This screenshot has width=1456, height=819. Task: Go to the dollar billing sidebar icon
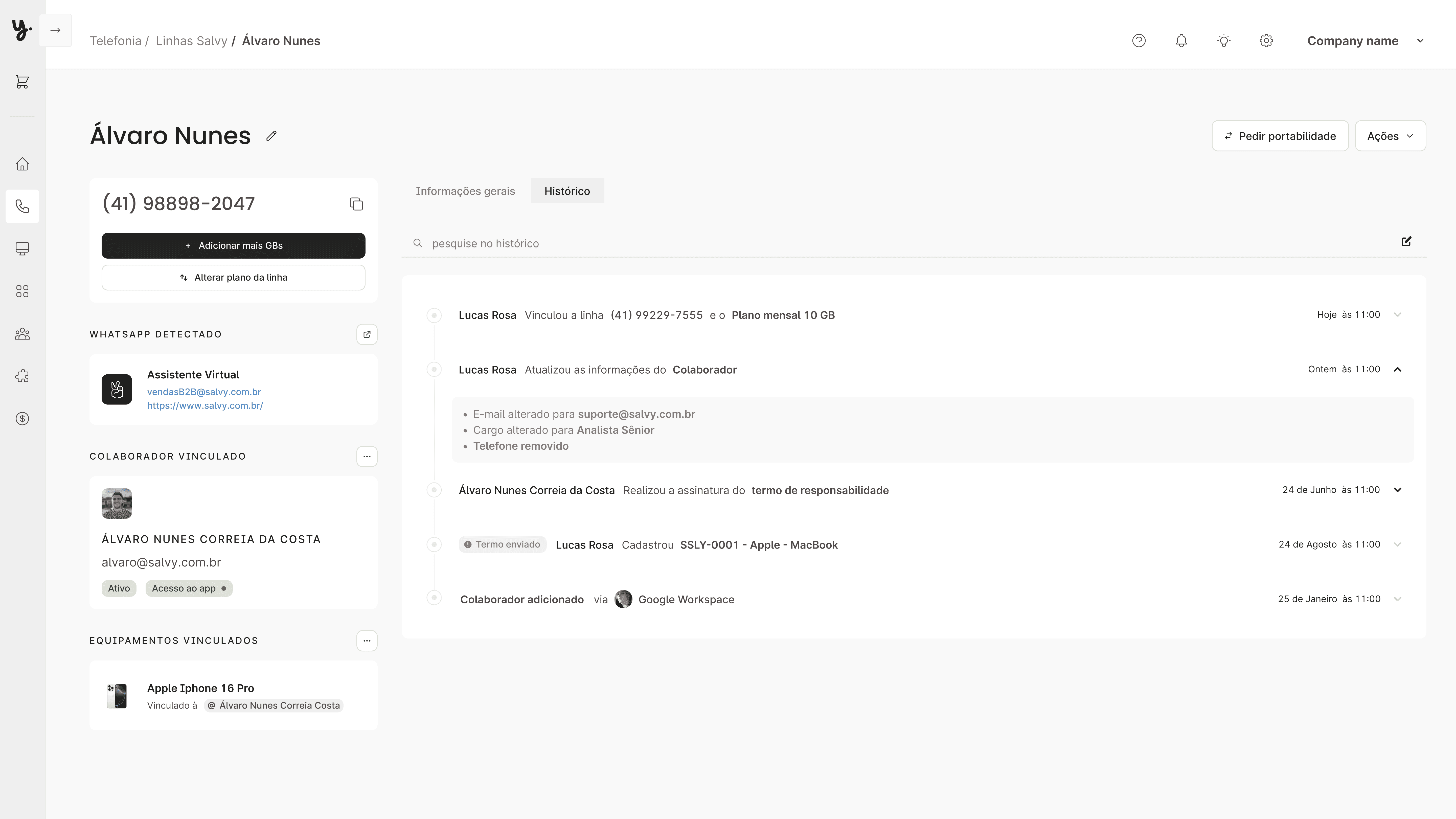click(22, 418)
